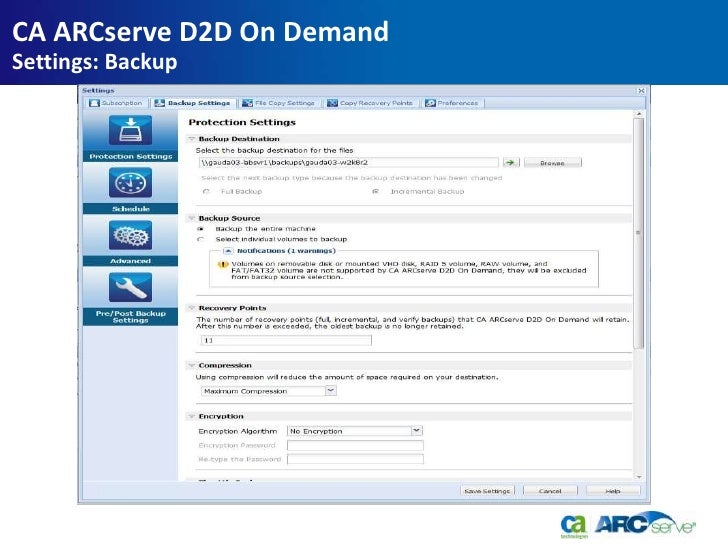
Task: Switch to the File Copy Settings tab
Action: point(280,103)
